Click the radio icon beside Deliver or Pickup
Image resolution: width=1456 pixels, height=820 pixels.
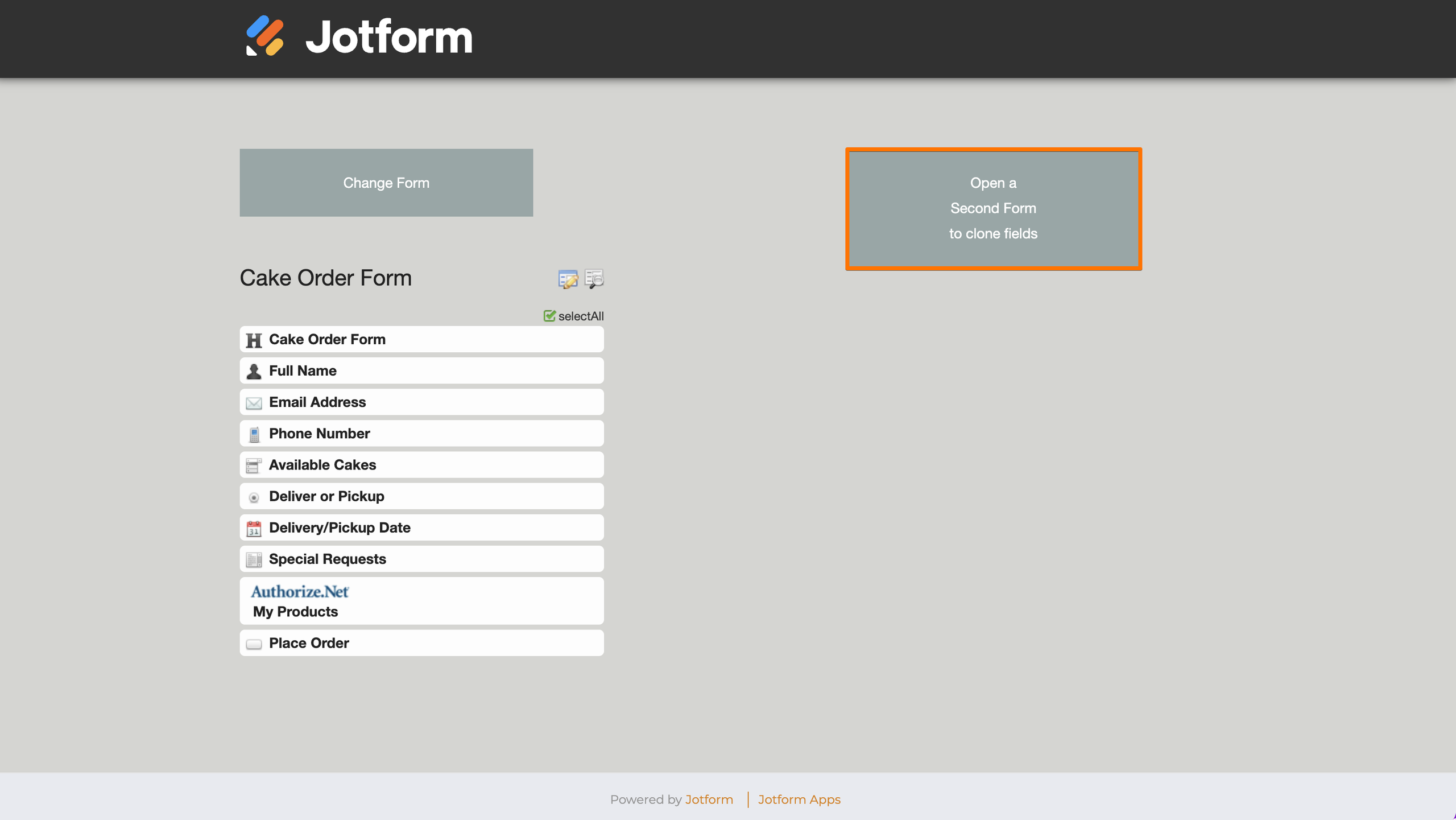pos(254,497)
